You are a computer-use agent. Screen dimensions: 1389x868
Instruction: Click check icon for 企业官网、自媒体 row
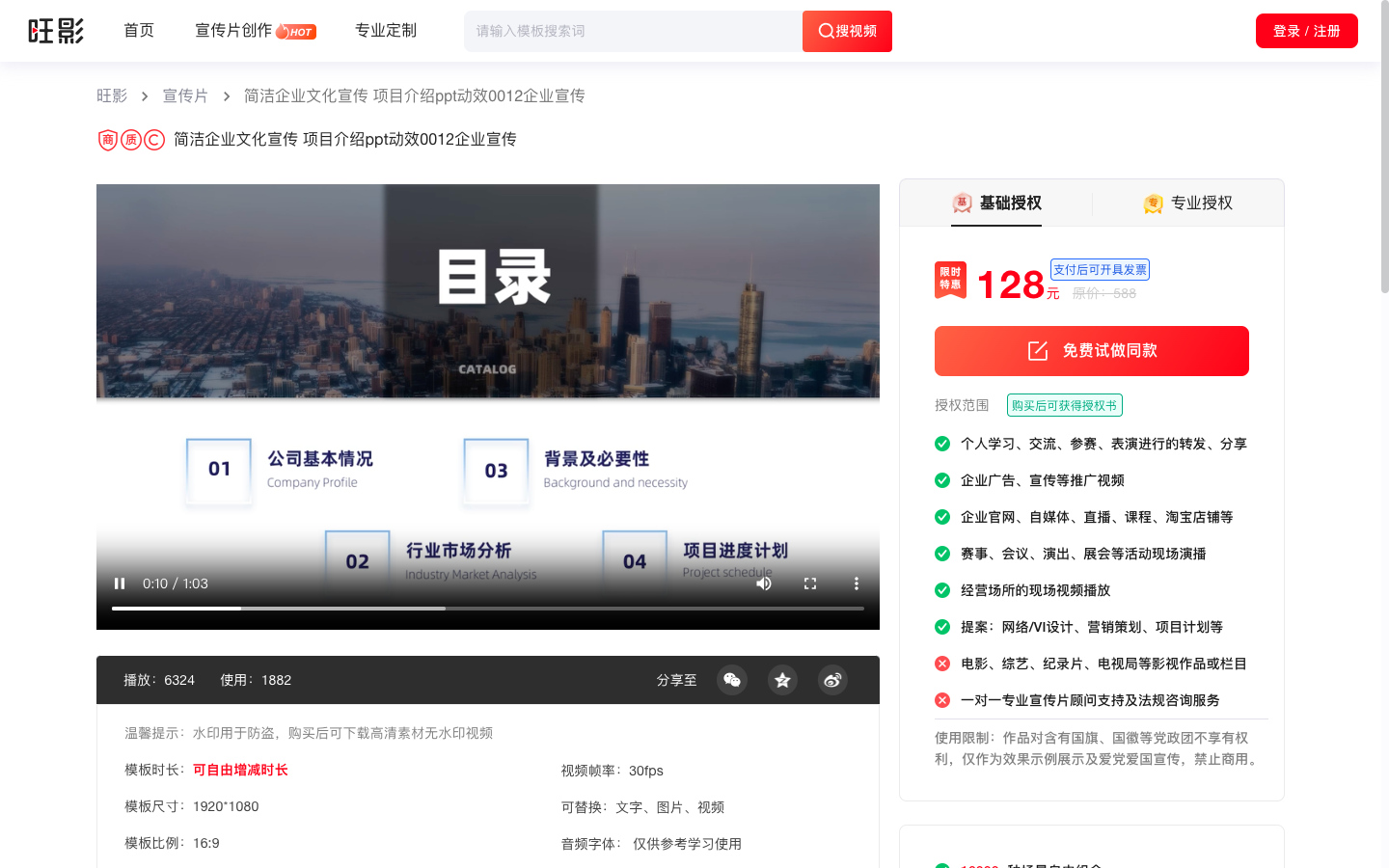point(942,517)
